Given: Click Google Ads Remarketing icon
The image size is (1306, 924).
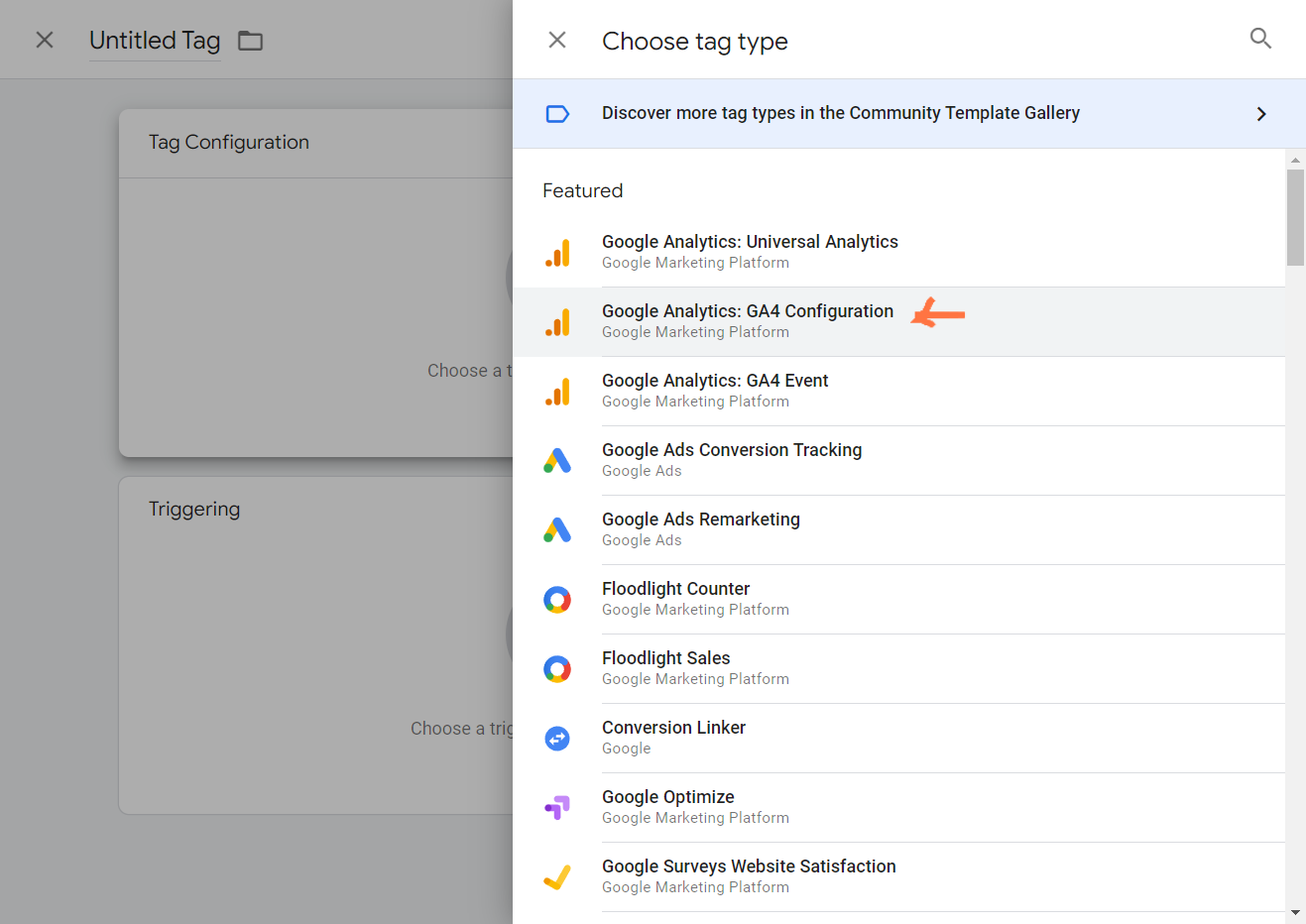Looking at the screenshot, I should (x=557, y=530).
